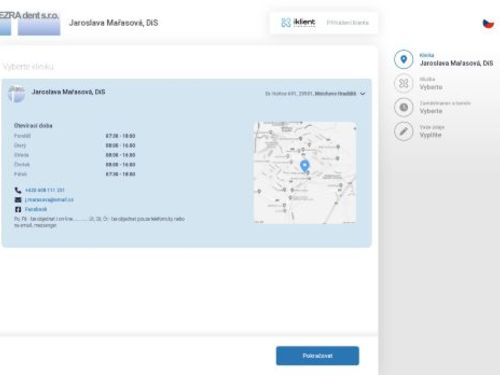Image resolution: width=500 pixels, height=375 pixels.
Task: Click the pencil icon for your details
Action: click(x=403, y=131)
